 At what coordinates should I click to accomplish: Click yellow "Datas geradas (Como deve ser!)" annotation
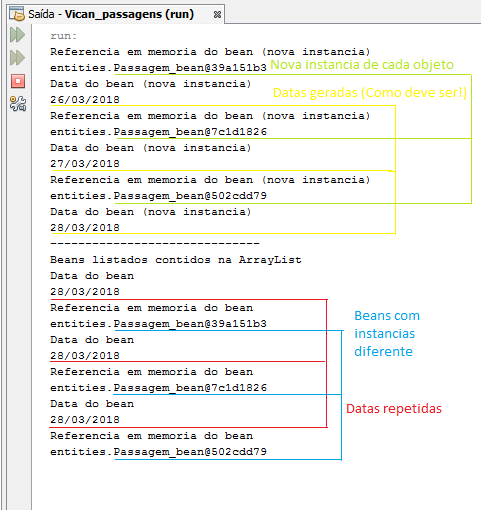pos(370,93)
